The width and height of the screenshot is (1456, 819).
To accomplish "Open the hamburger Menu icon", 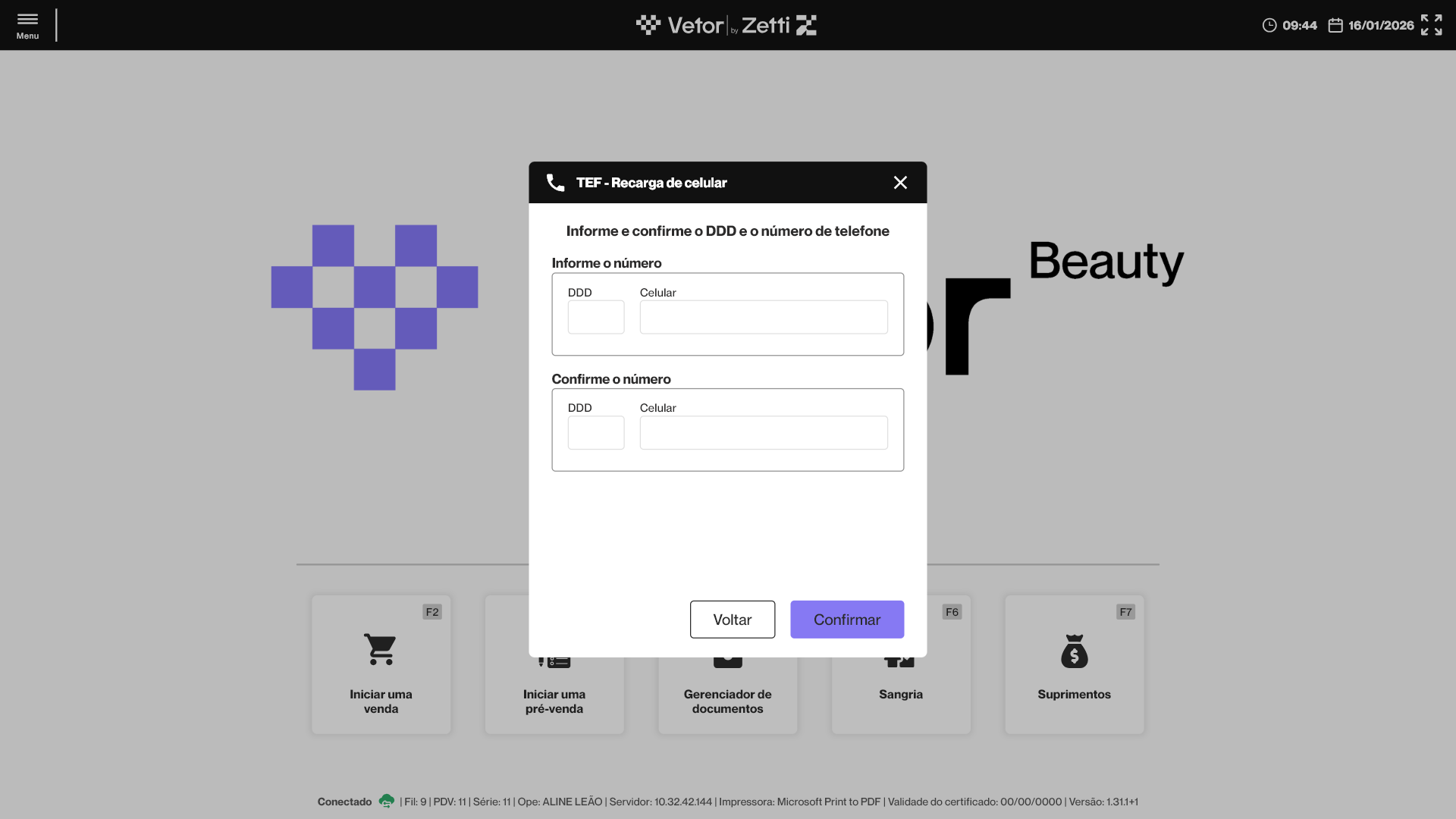I will pos(27,20).
